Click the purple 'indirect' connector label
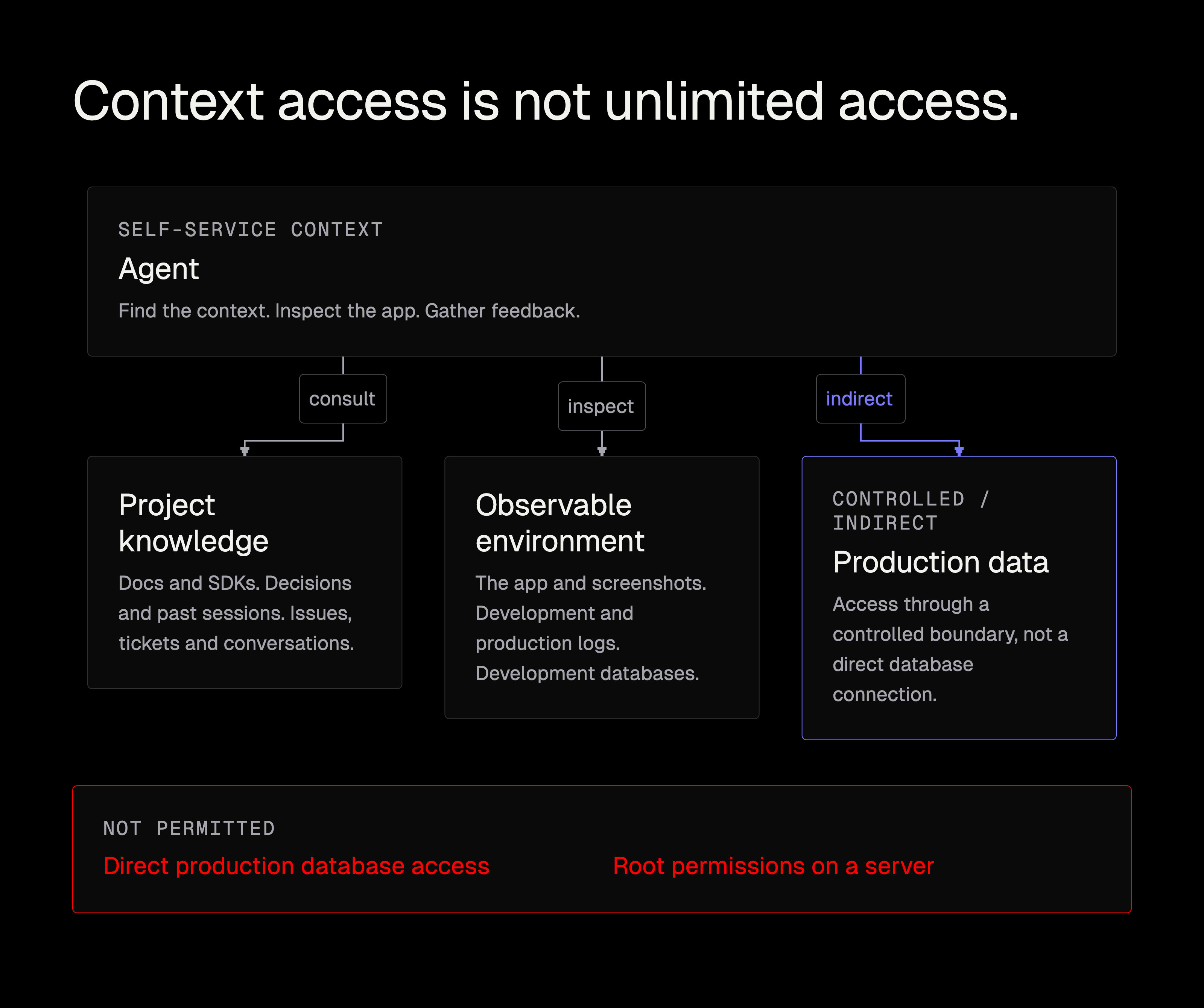 coord(860,399)
